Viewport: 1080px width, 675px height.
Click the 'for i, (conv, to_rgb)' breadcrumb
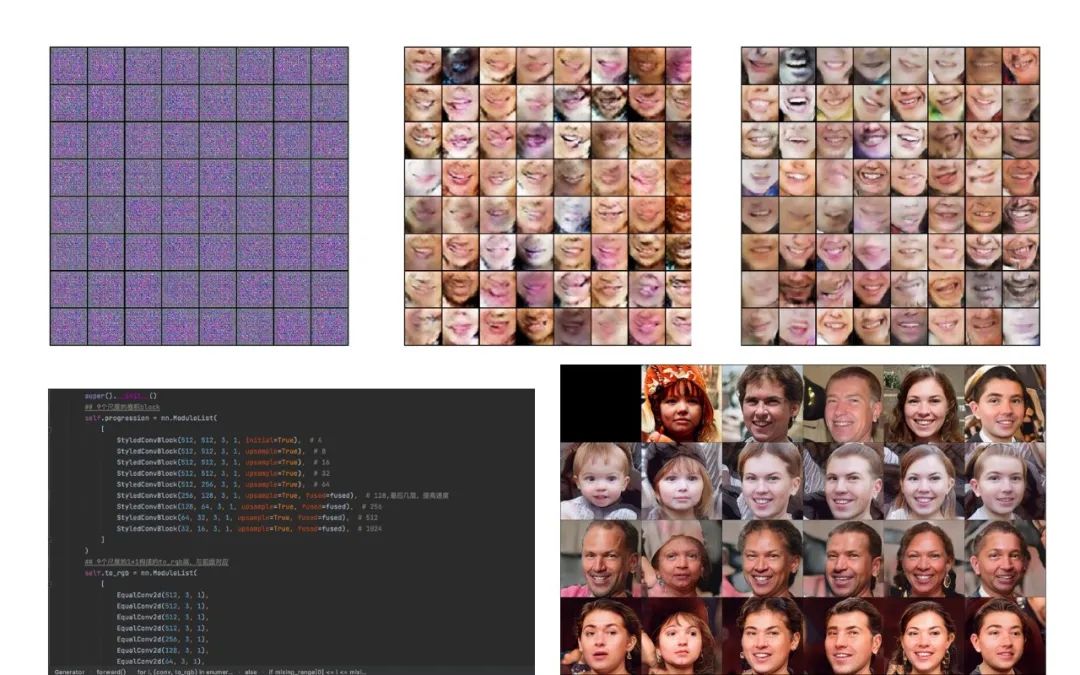[x=185, y=672]
